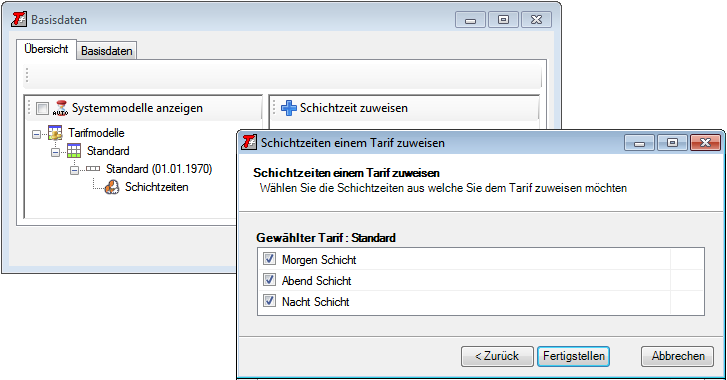The width and height of the screenshot is (727, 380).
Task: Click the Basisdaten window app icon
Action: coord(19,19)
